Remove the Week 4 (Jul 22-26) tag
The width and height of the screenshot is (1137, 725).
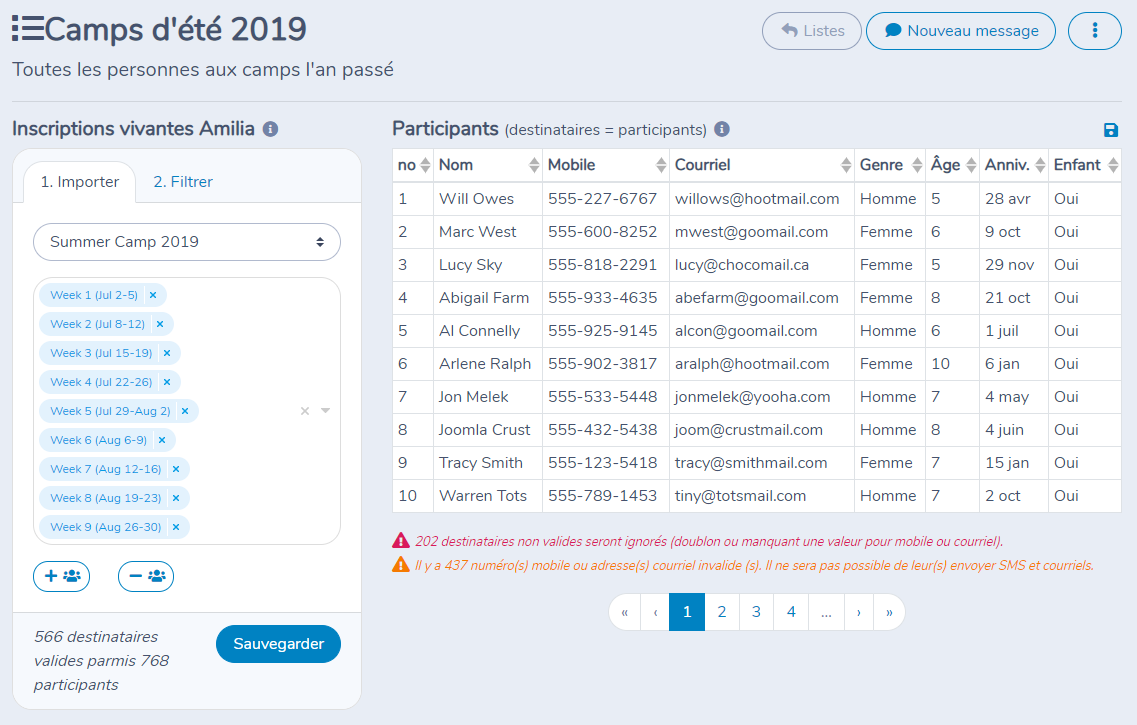tap(167, 382)
